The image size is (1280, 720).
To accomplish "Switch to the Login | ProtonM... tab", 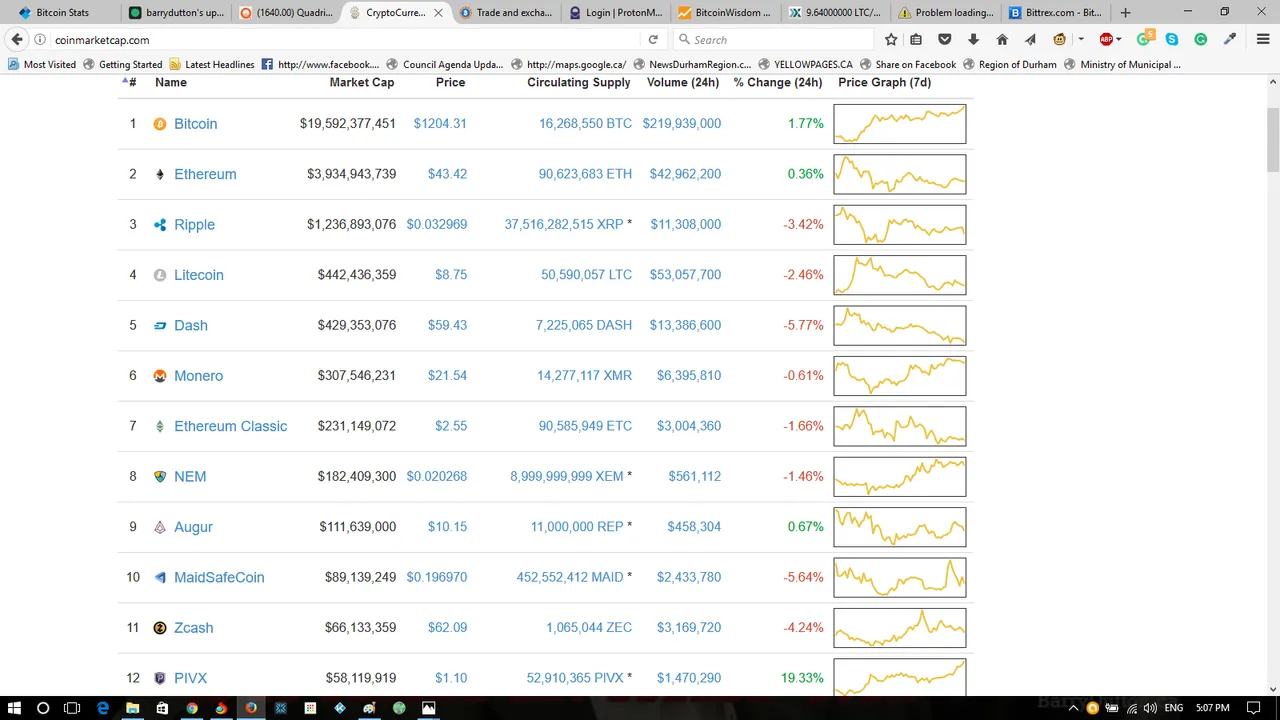I will pyautogui.click(x=617, y=13).
